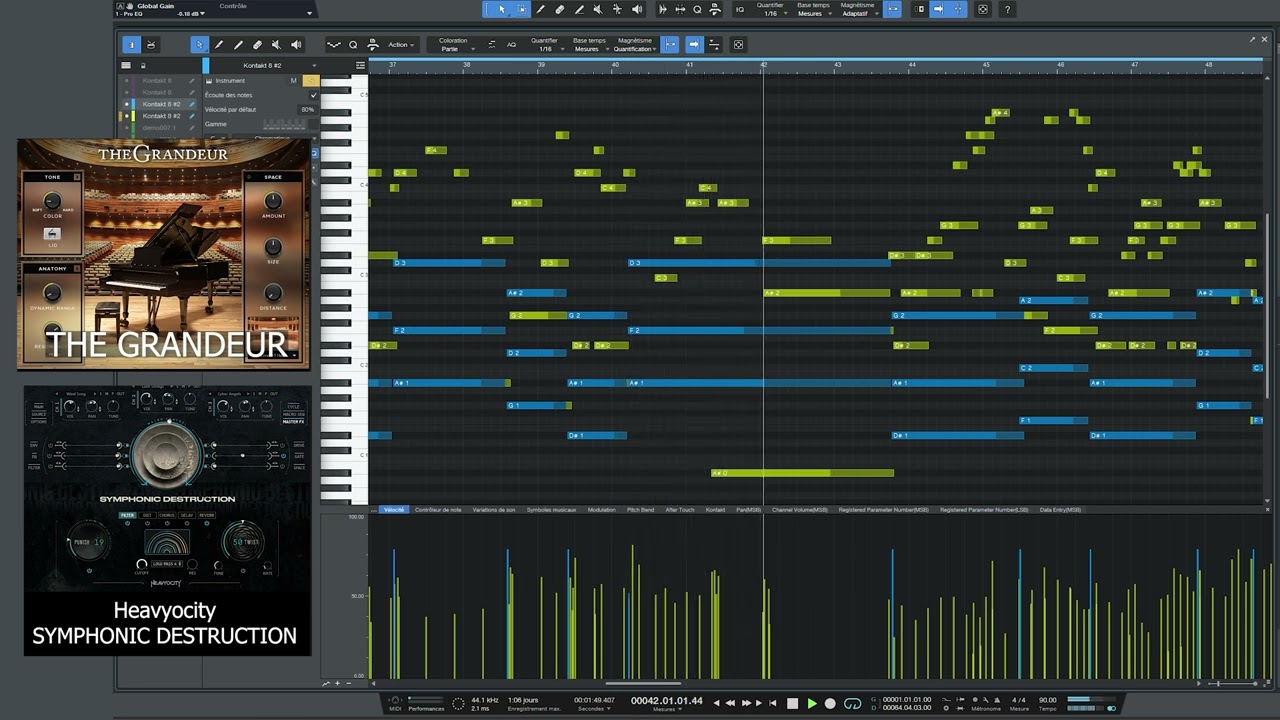Select the Modulation lane tab
This screenshot has width=1280, height=720.
(601, 510)
